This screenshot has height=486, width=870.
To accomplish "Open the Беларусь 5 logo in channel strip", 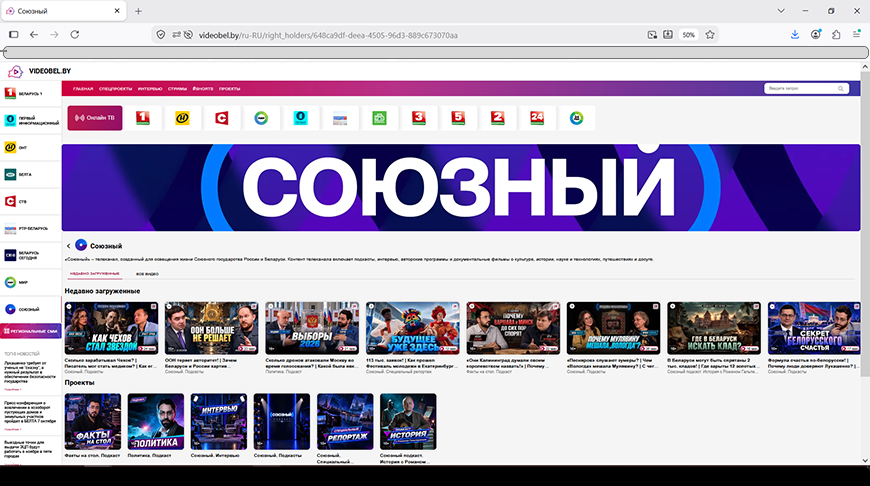I will click(x=458, y=118).
